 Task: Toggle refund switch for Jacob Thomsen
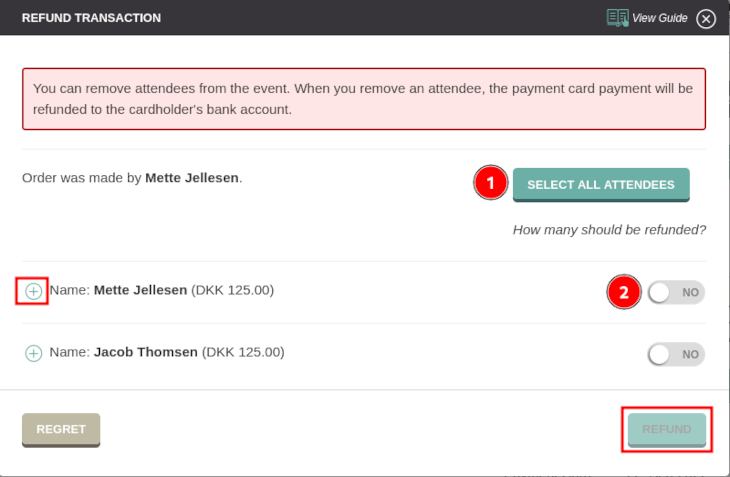[x=676, y=354]
